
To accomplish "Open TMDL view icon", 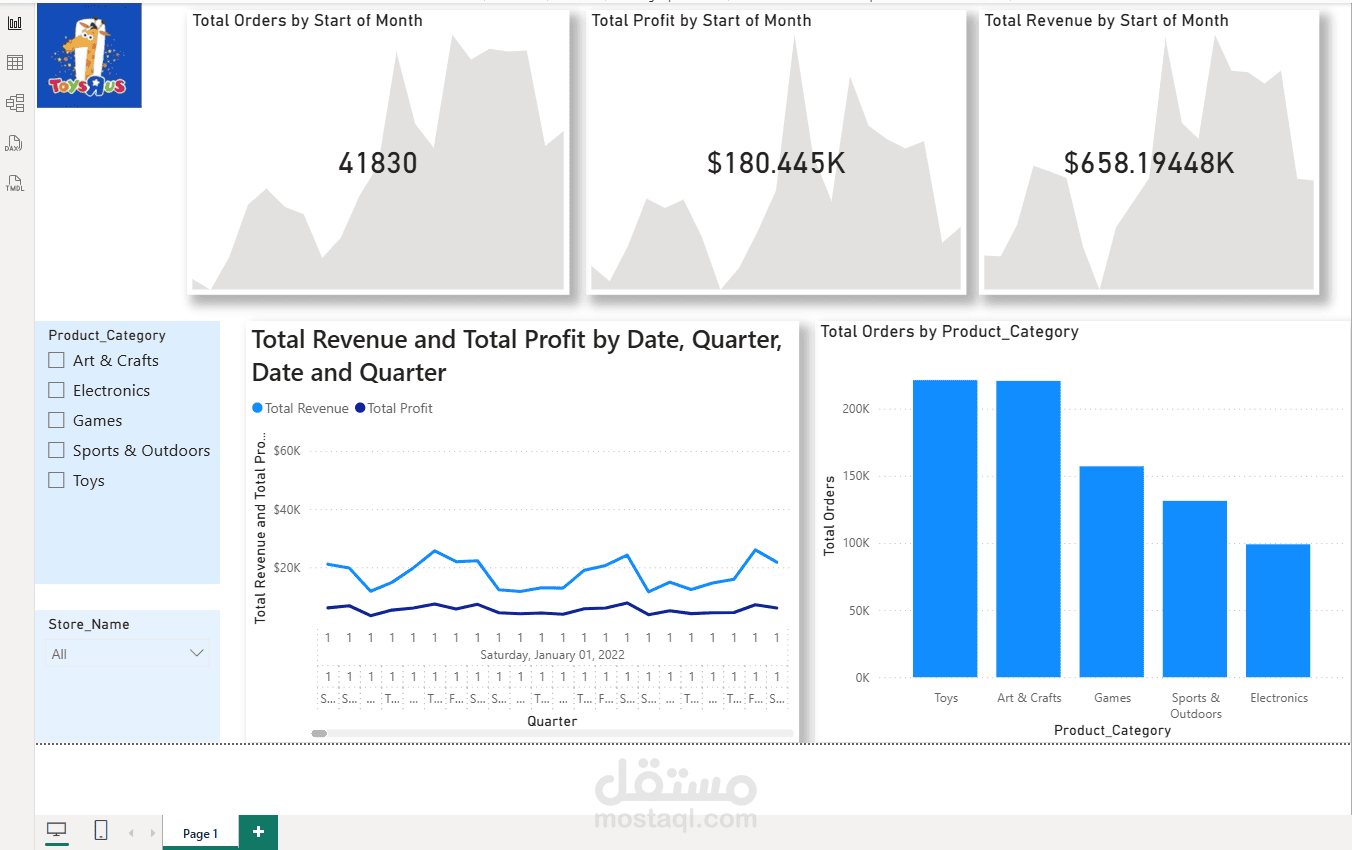I will coord(14,183).
